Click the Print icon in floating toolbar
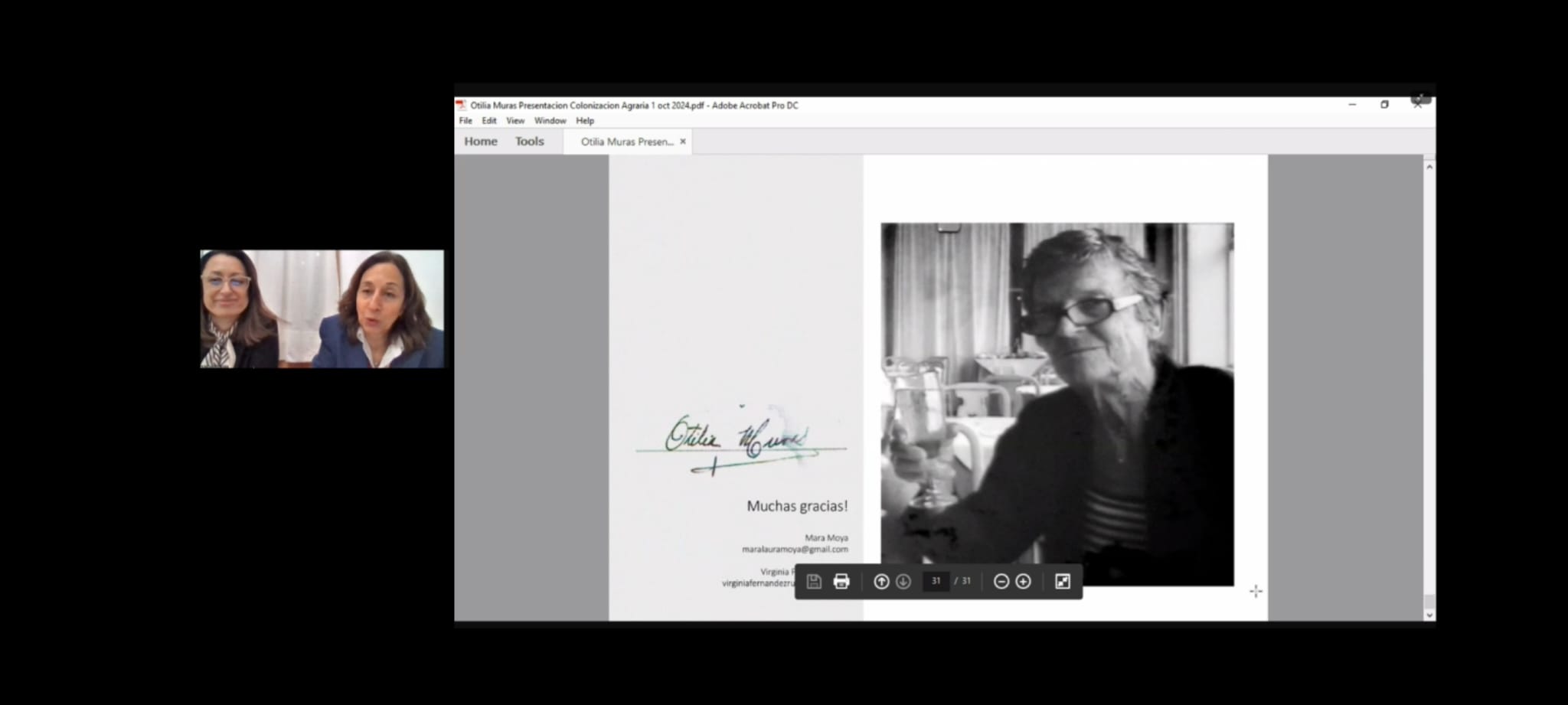This screenshot has width=1568, height=705. 841,582
